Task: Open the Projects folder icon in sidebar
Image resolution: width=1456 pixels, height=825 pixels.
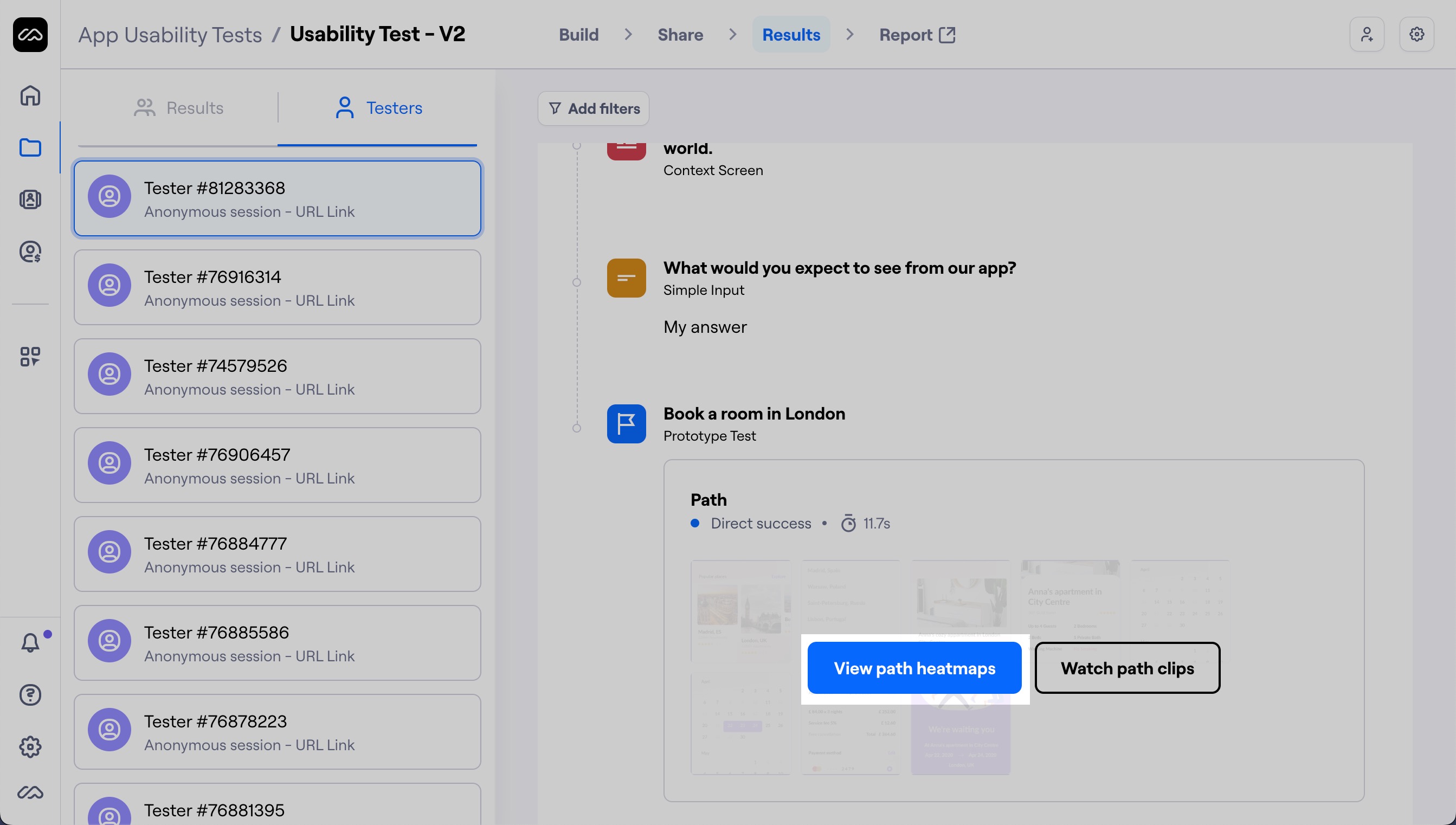Action: click(30, 147)
